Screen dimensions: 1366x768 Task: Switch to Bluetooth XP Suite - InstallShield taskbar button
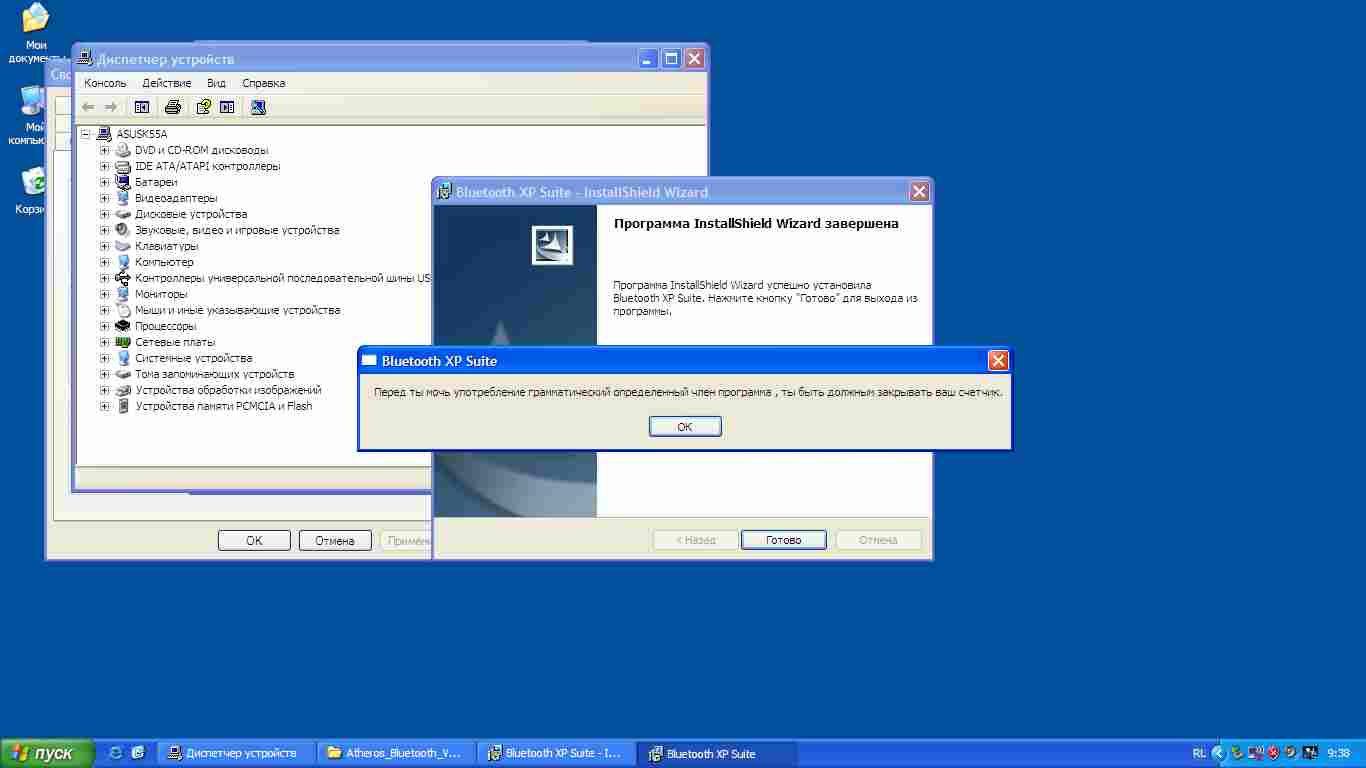coord(557,753)
